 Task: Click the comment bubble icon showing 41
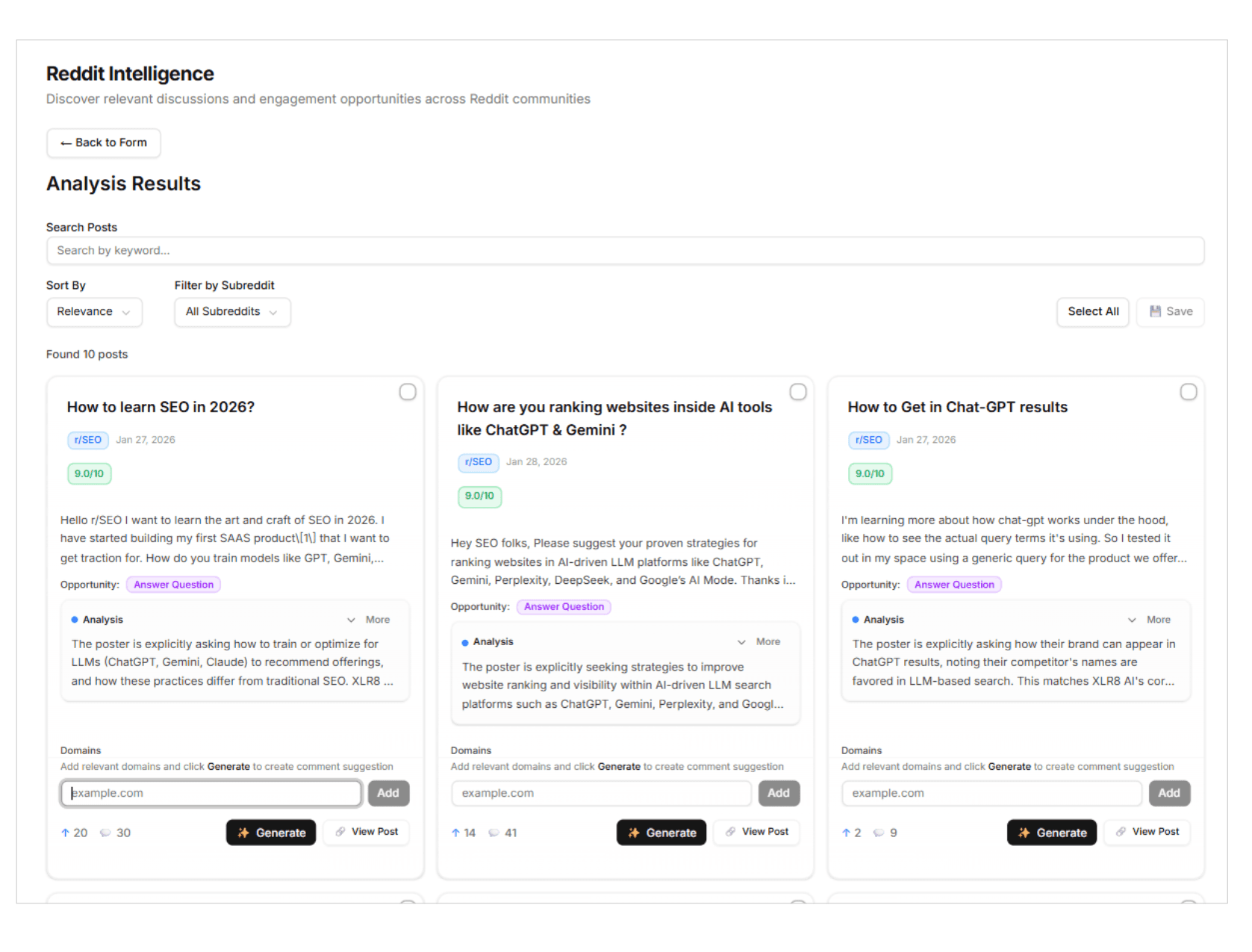click(x=494, y=833)
